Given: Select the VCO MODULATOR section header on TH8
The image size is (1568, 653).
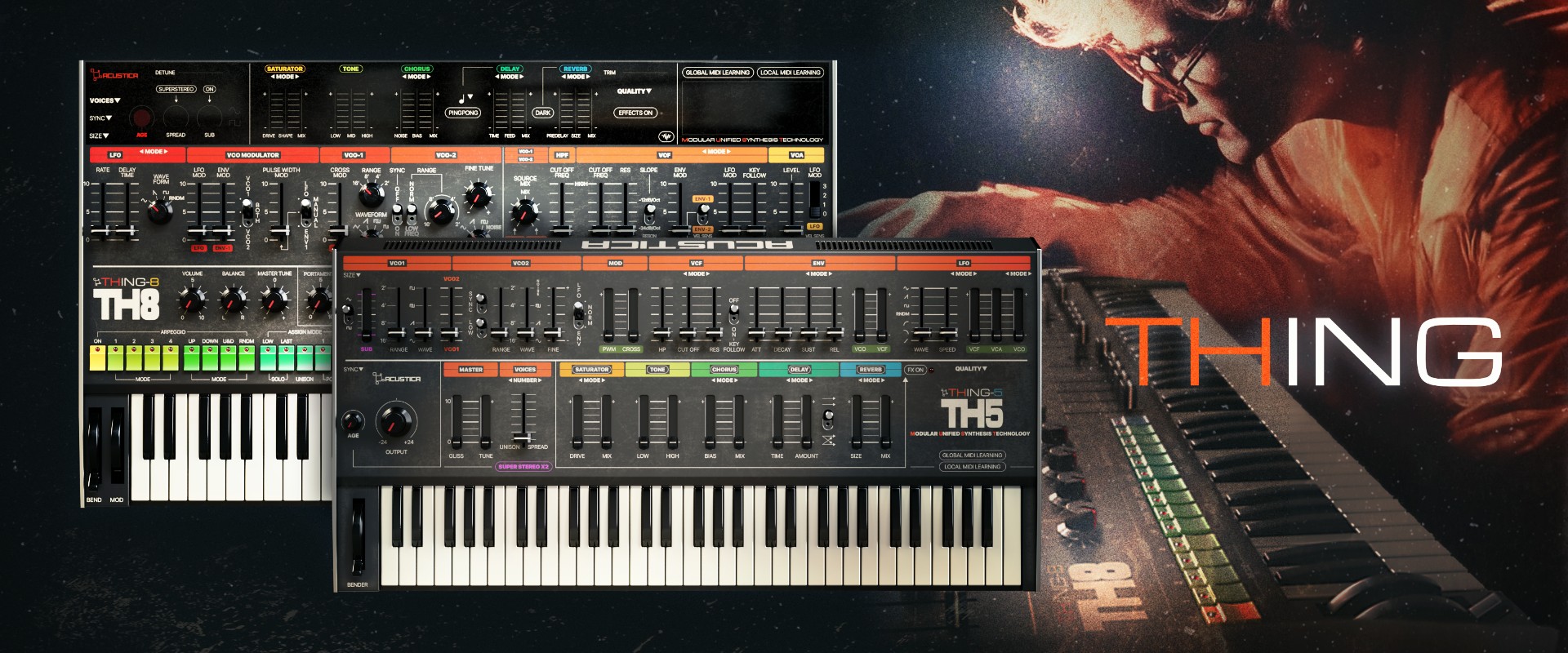Looking at the screenshot, I should 253,155.
